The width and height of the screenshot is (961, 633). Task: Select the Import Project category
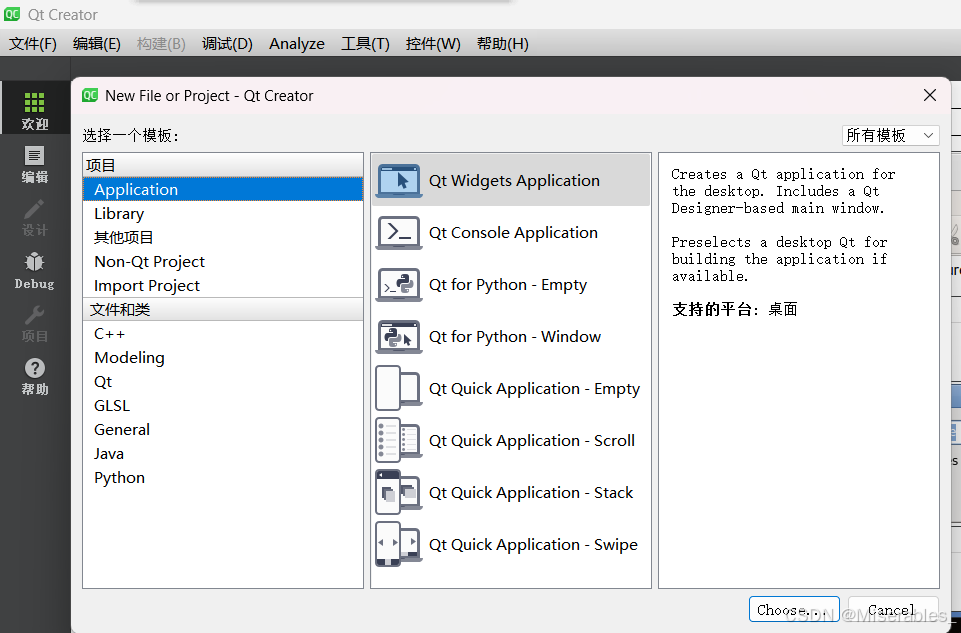[223, 286]
